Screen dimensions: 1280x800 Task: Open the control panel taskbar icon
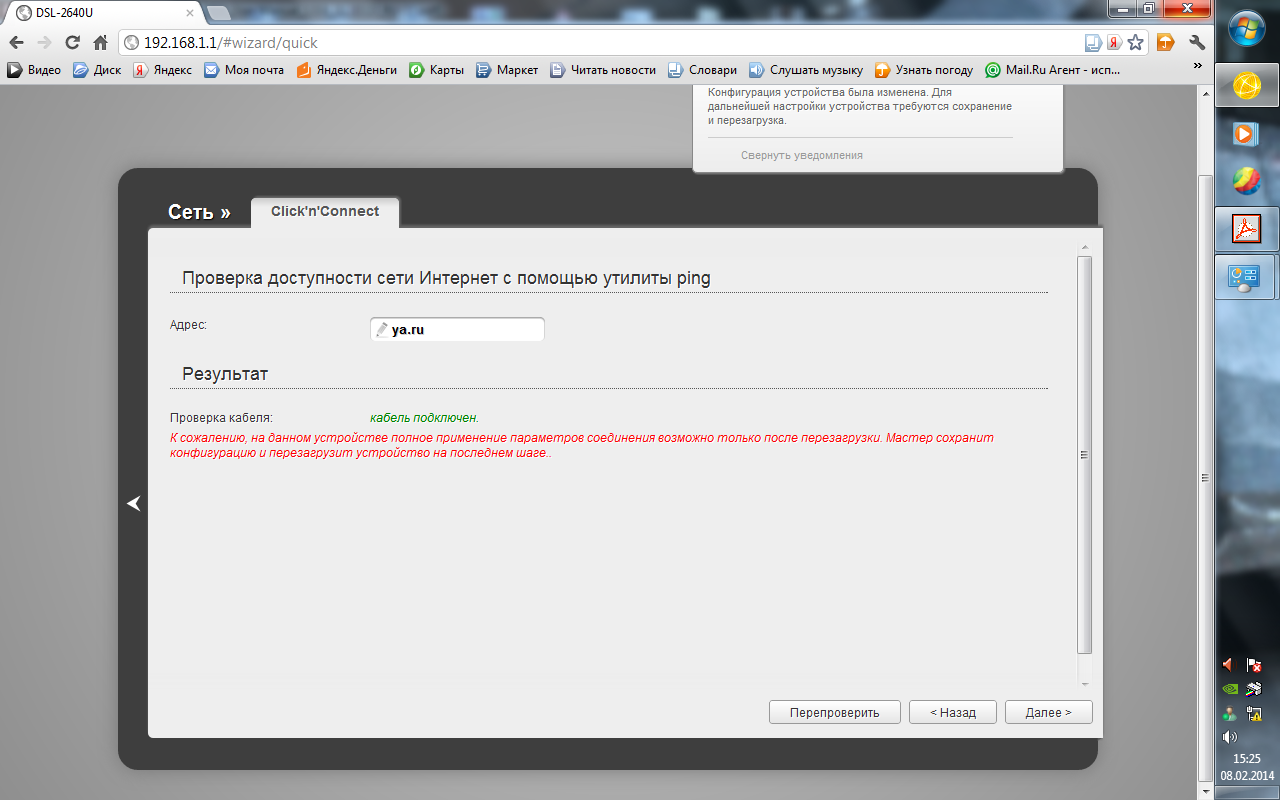[1245, 277]
